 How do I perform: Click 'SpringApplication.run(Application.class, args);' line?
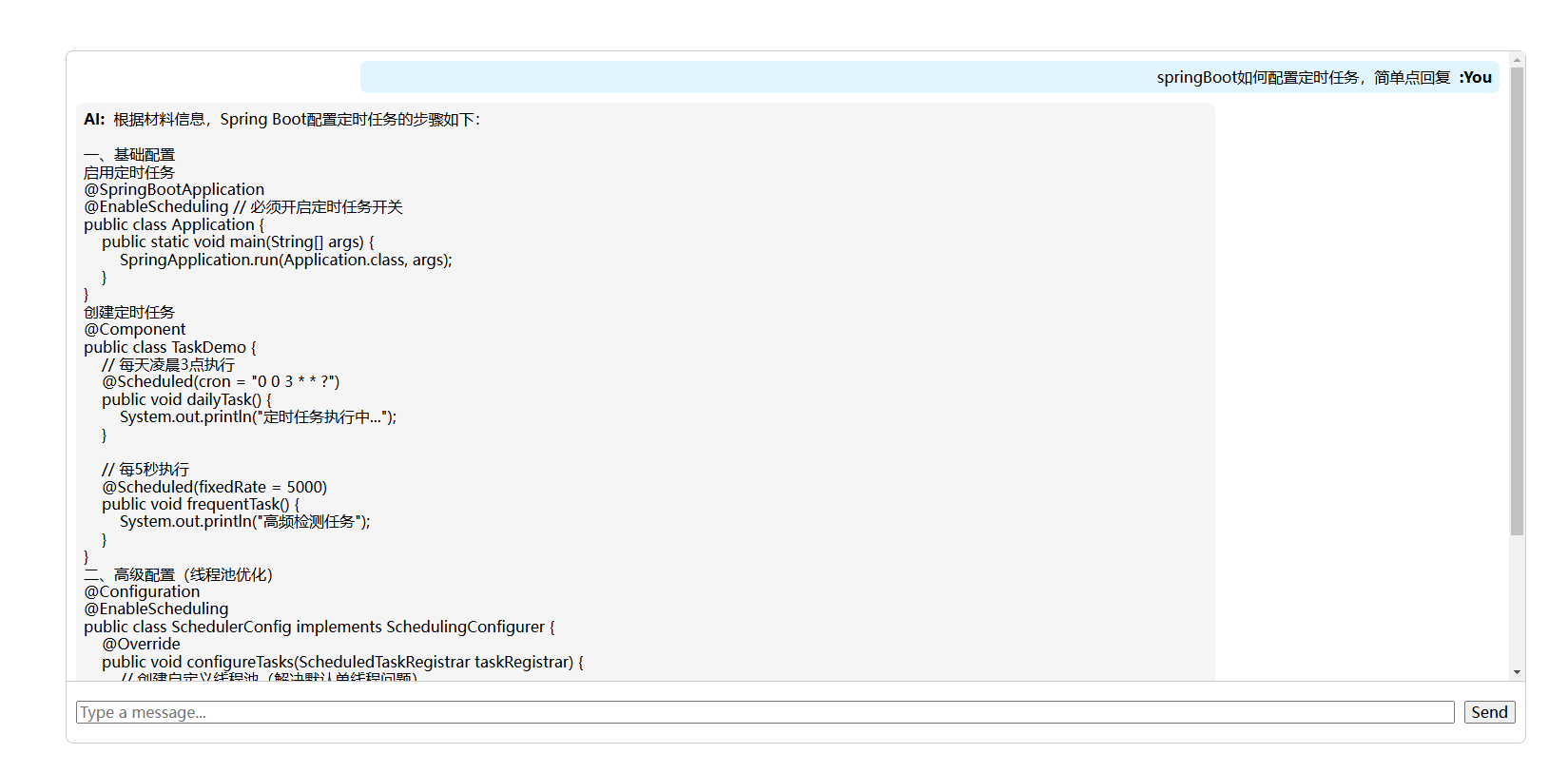(286, 260)
